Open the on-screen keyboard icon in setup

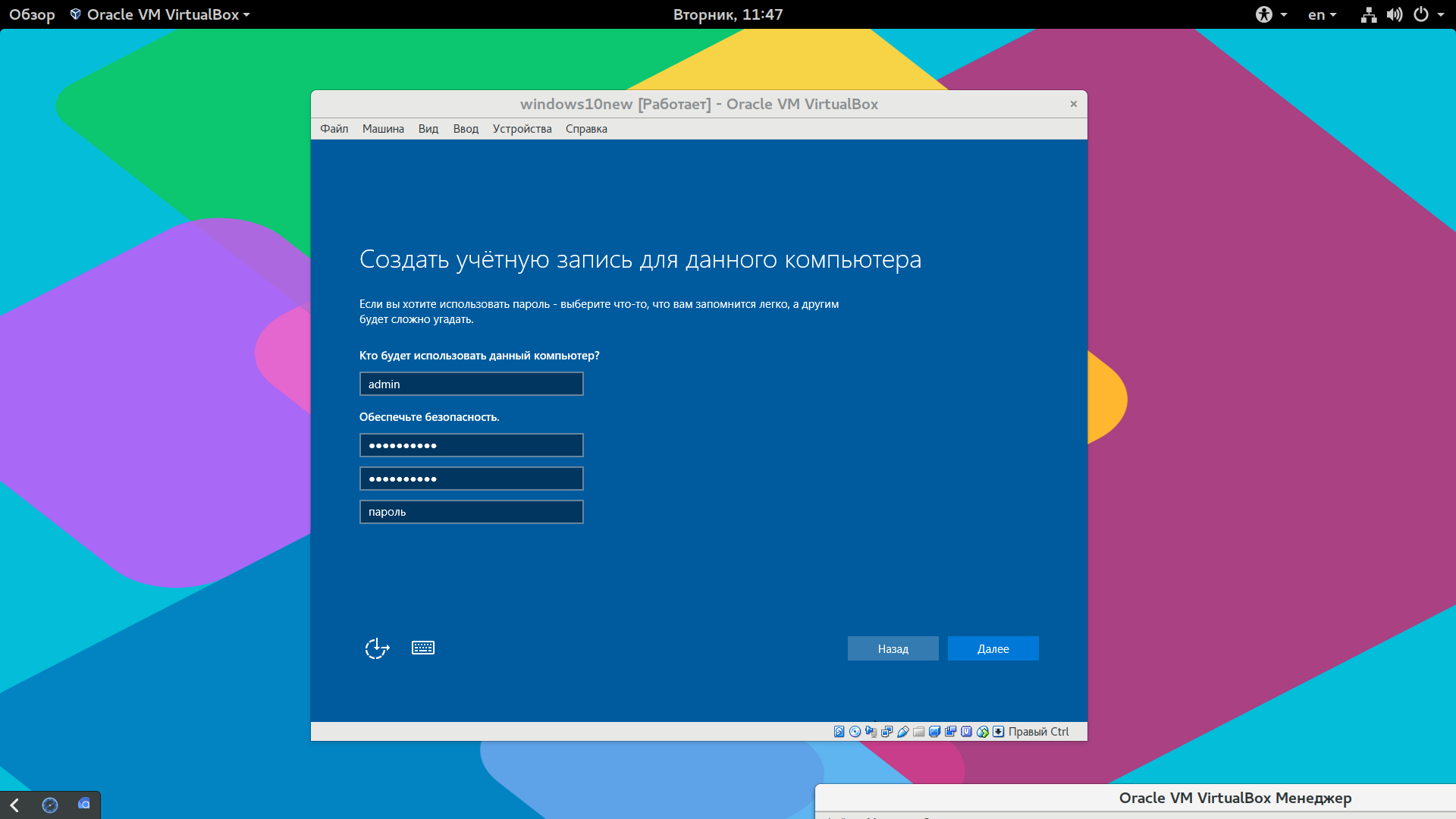click(423, 648)
